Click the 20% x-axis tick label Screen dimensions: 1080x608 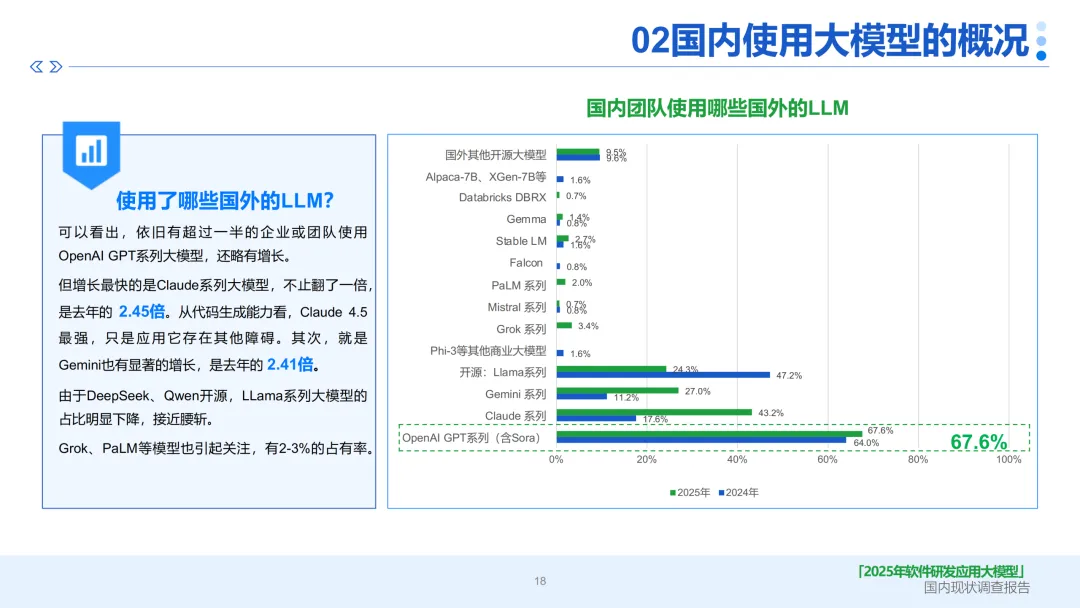tap(646, 459)
